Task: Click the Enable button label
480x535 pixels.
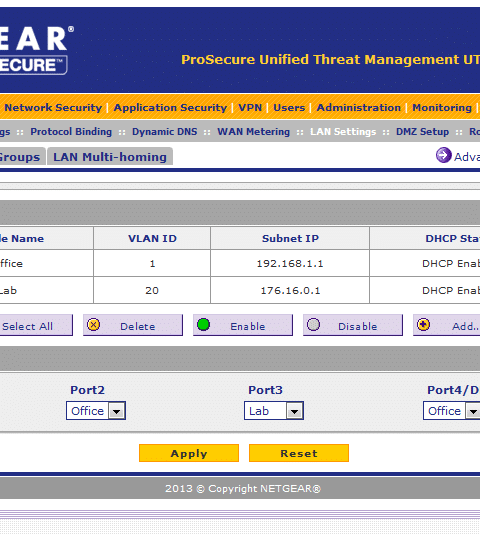Action: [x=248, y=327]
